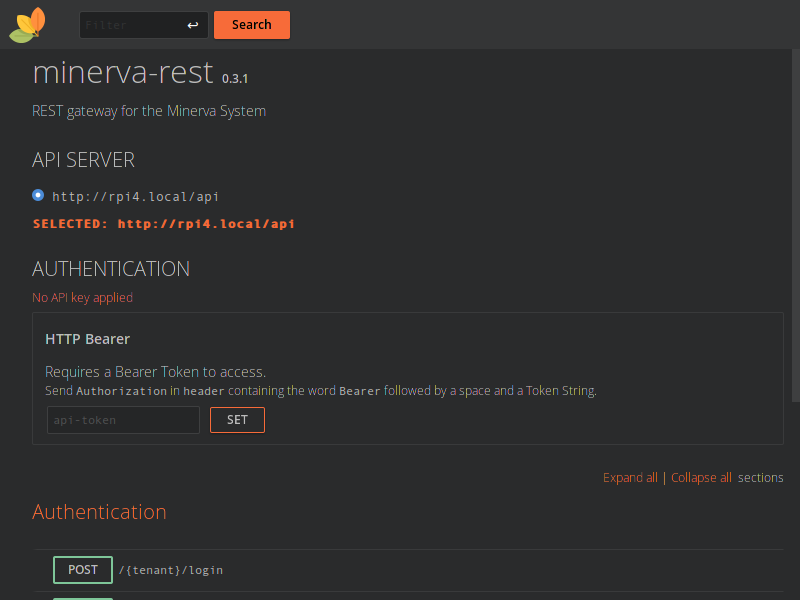Click the minerva-rest title heading
Screen dimensions: 800x600
[123, 72]
